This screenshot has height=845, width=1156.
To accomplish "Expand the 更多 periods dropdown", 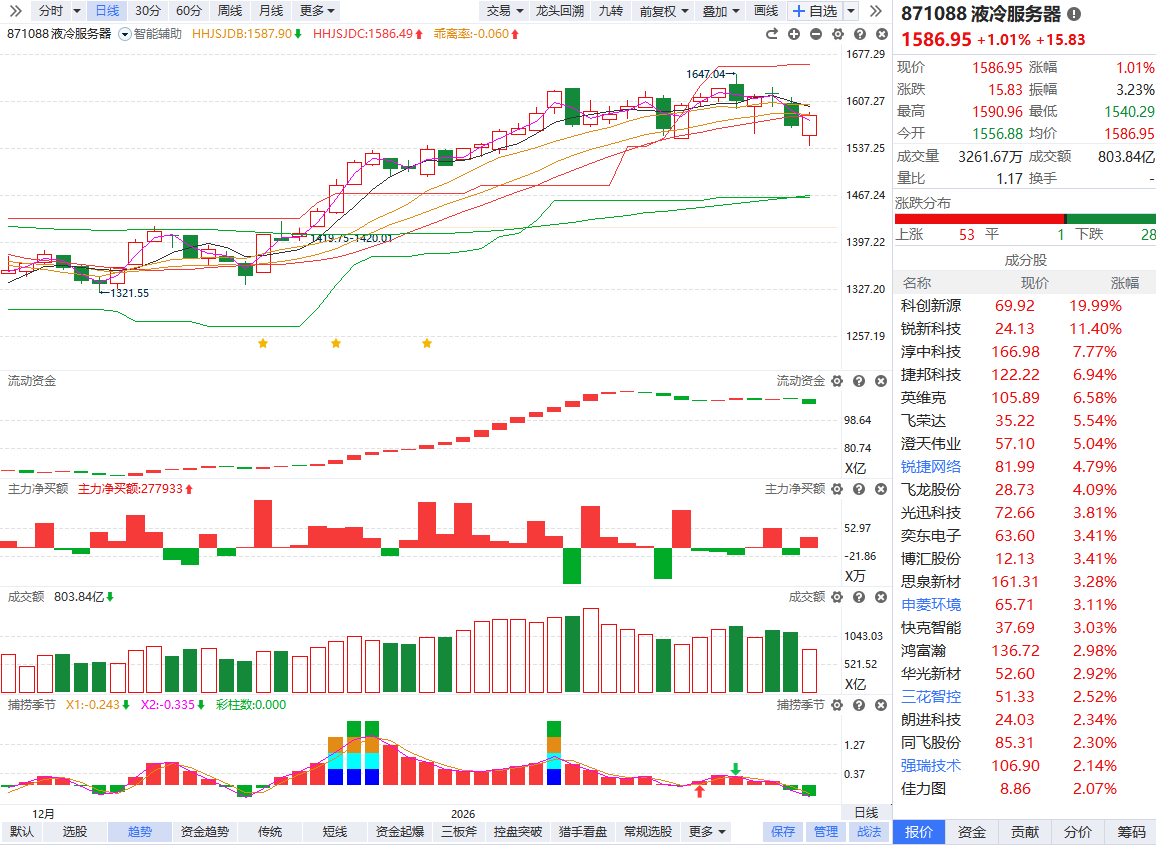I will [x=318, y=10].
